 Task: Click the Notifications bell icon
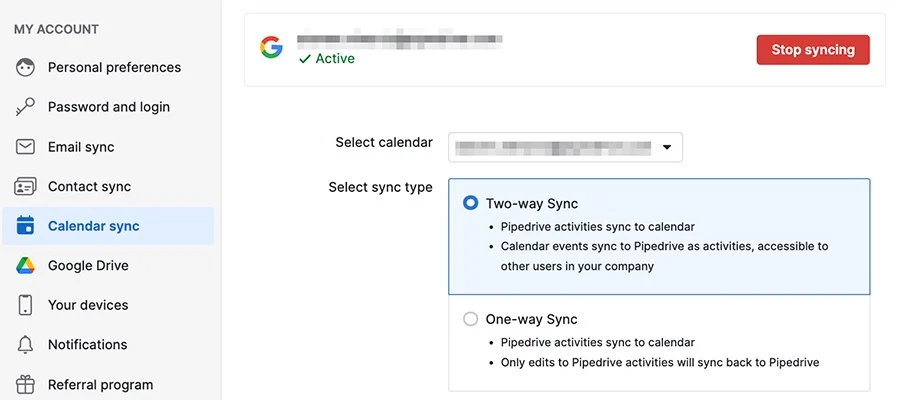tap(25, 344)
